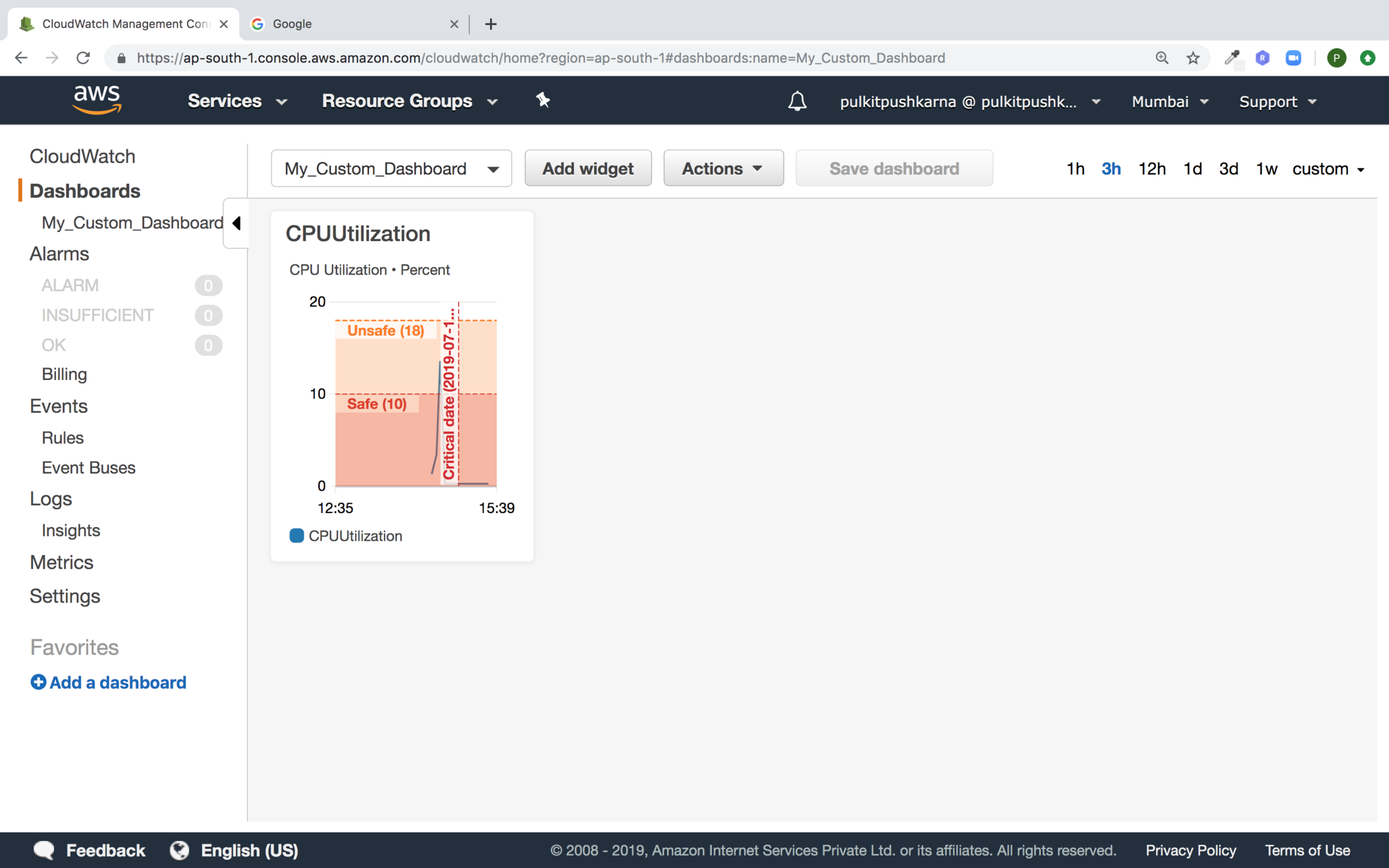Open the custom time range dropdown
The height and width of the screenshot is (868, 1389).
point(1328,168)
